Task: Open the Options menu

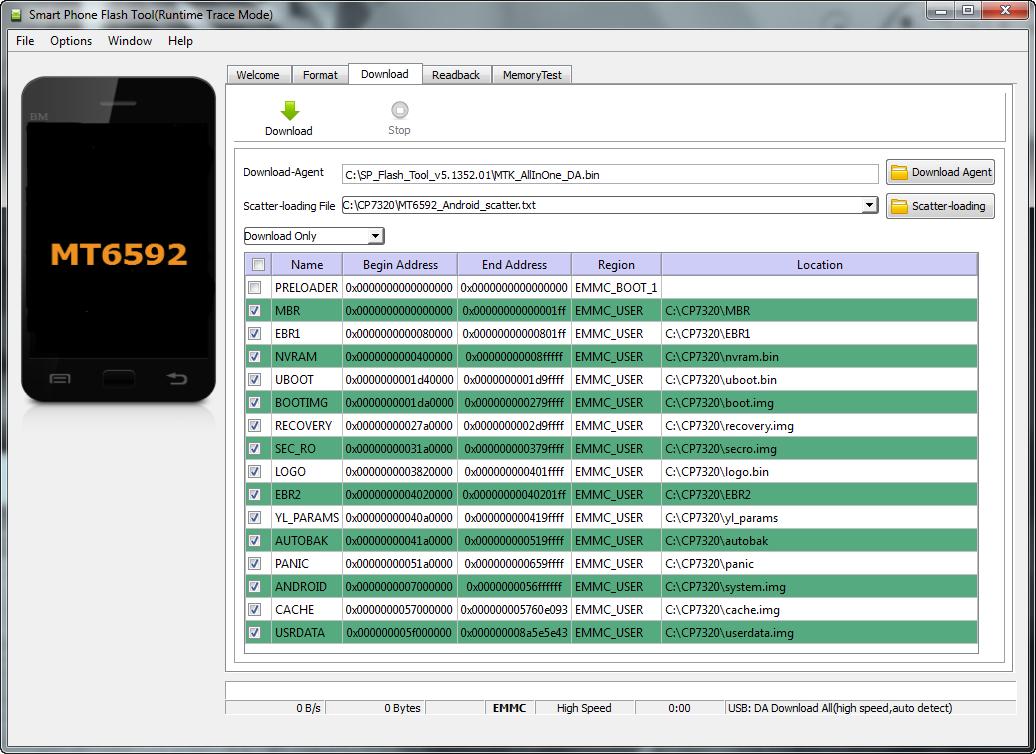Action: [71, 41]
